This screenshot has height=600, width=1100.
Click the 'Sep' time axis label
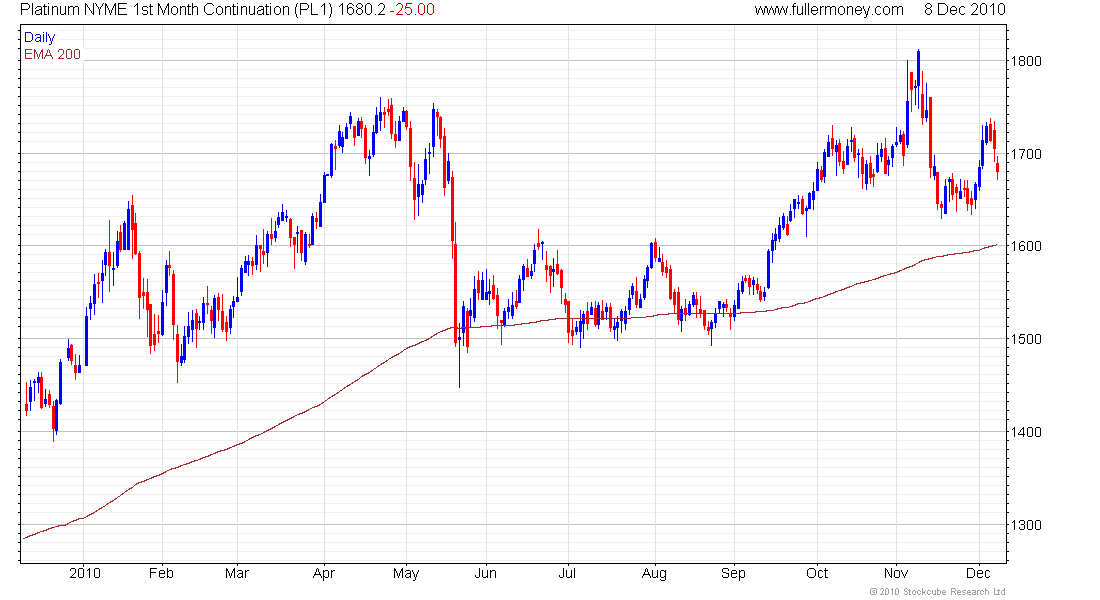[733, 573]
